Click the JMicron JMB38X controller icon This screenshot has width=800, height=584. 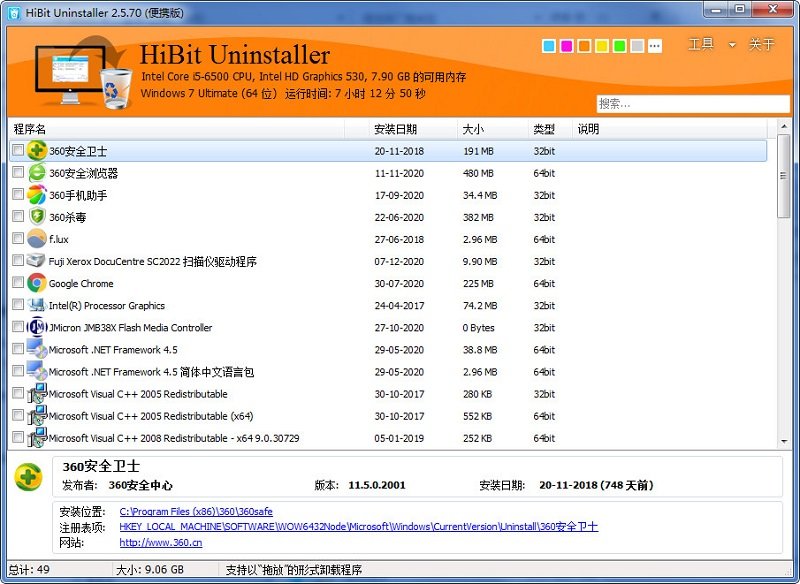point(37,327)
